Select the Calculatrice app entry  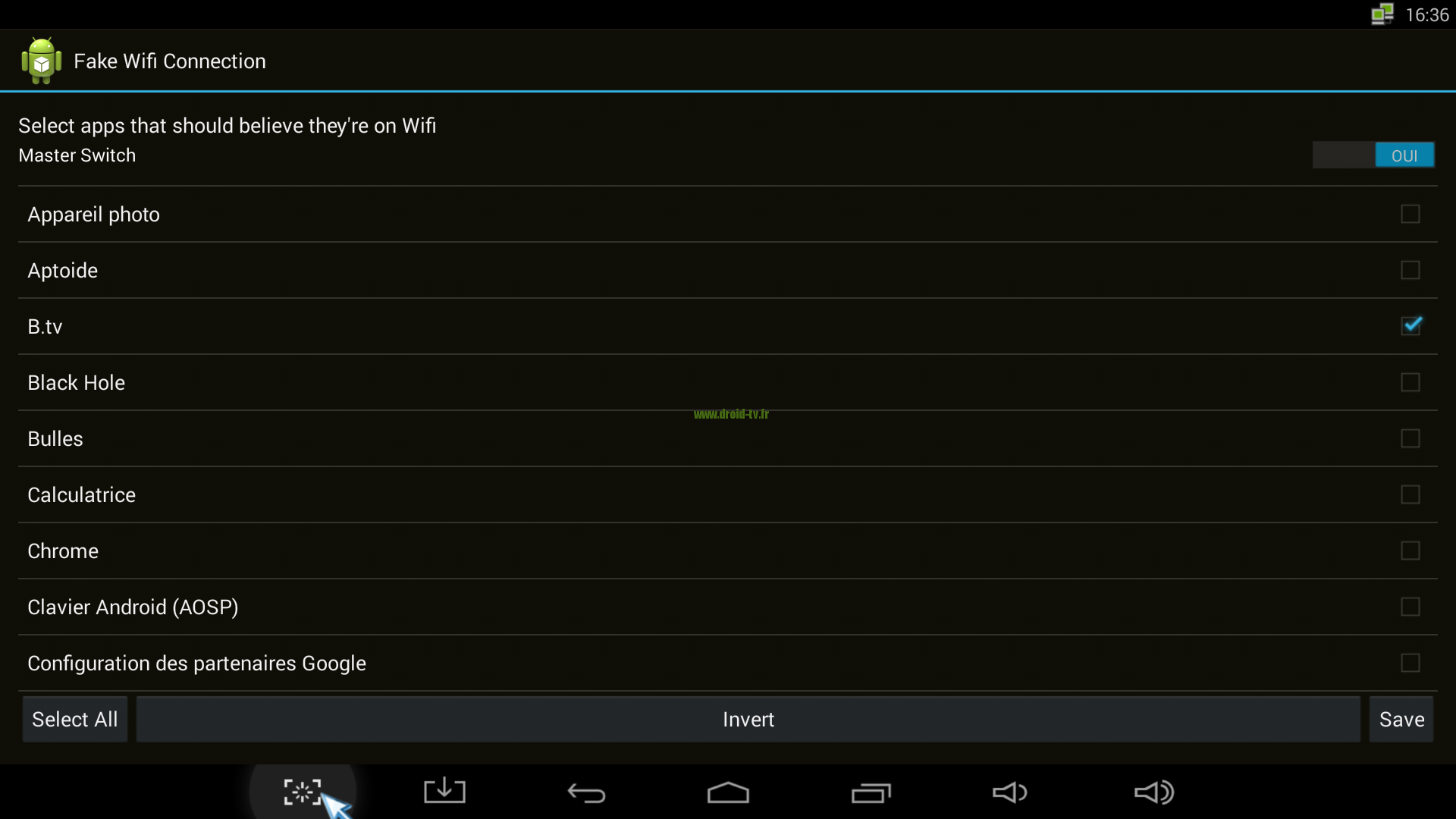728,494
